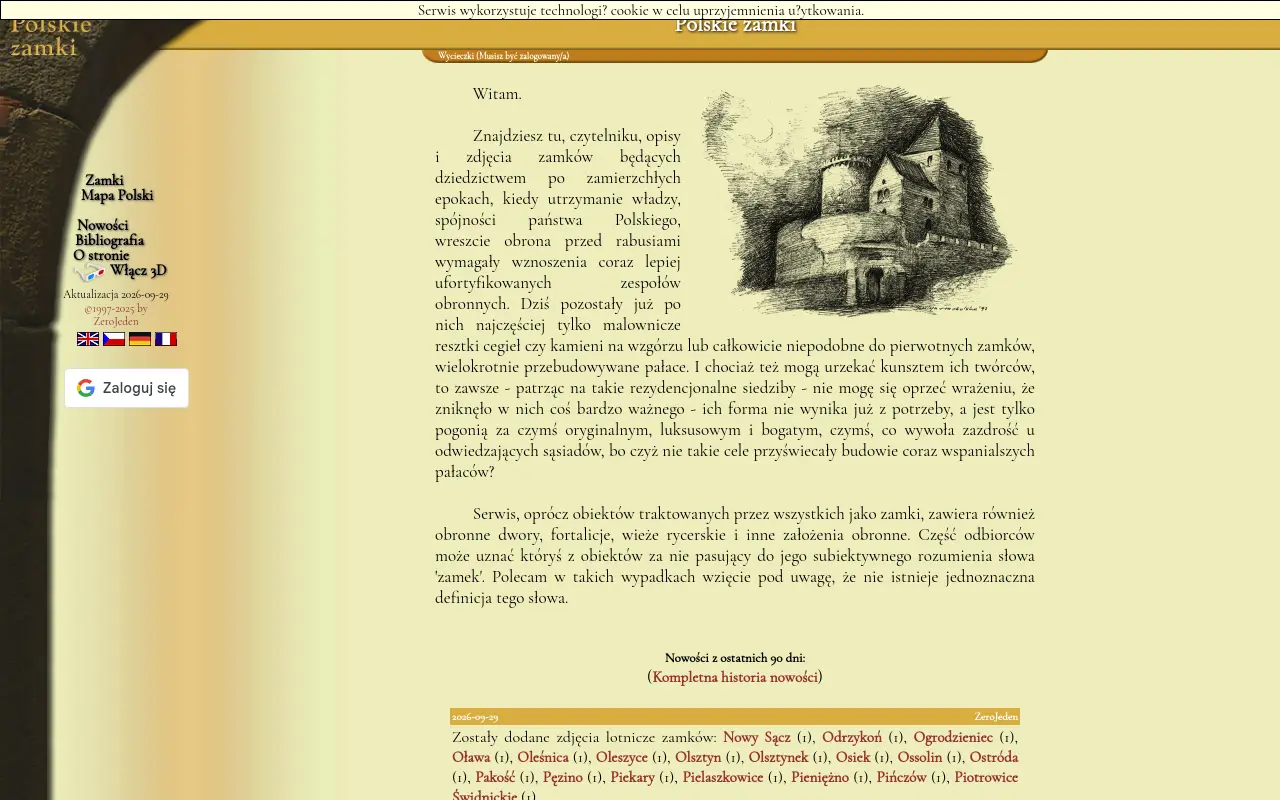Image resolution: width=1280 pixels, height=800 pixels.
Task: Click ZeroJeden in the news entry header
Action: point(996,717)
